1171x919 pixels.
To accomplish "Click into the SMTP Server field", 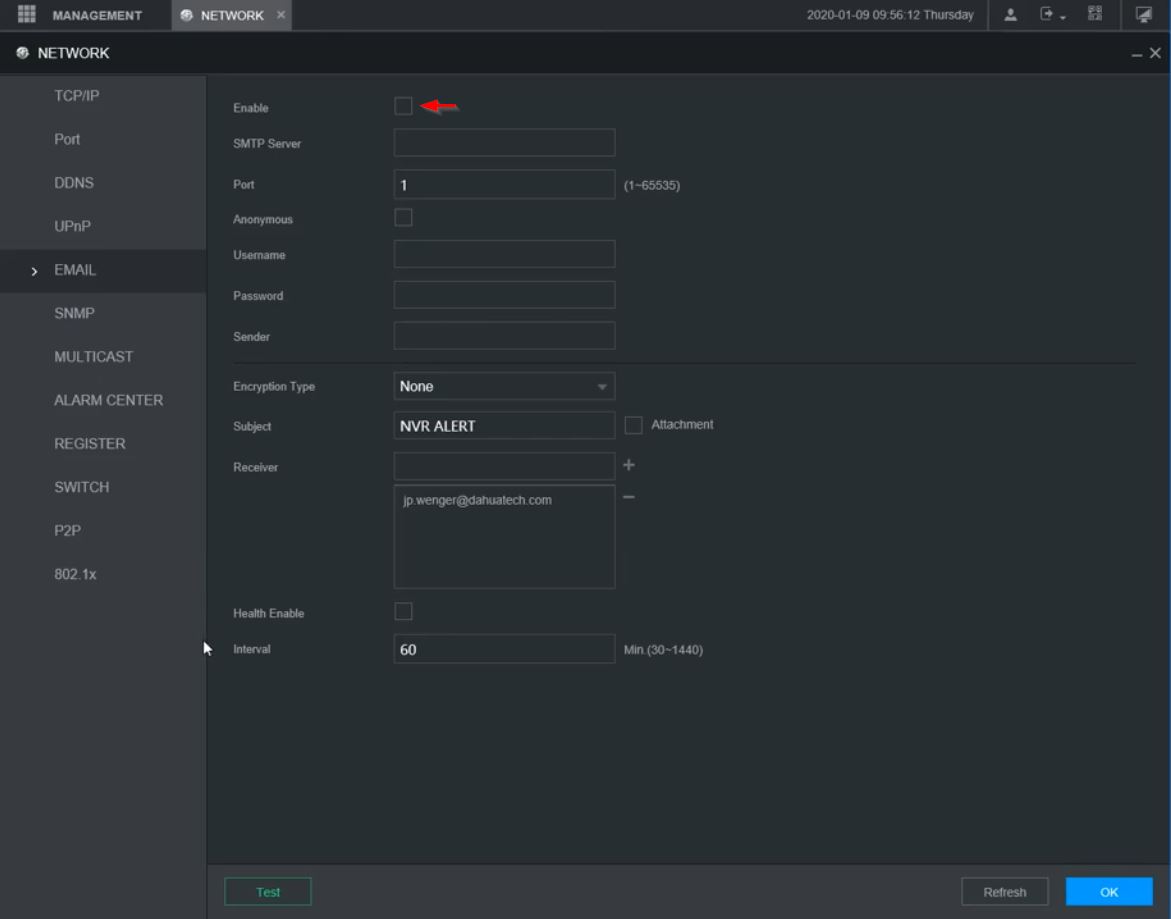I will (504, 143).
